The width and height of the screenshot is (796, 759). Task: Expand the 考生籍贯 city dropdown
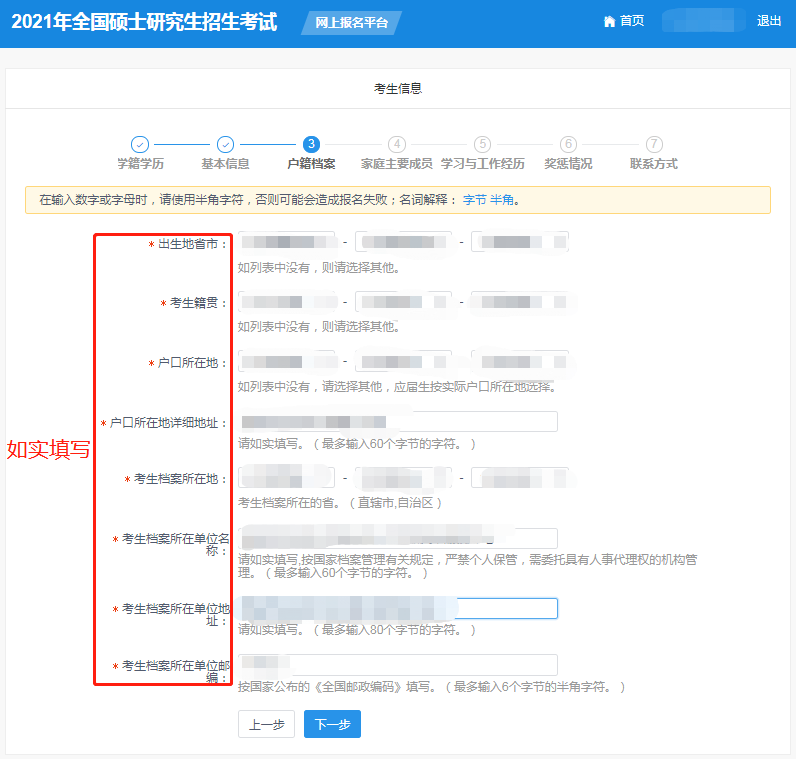403,301
